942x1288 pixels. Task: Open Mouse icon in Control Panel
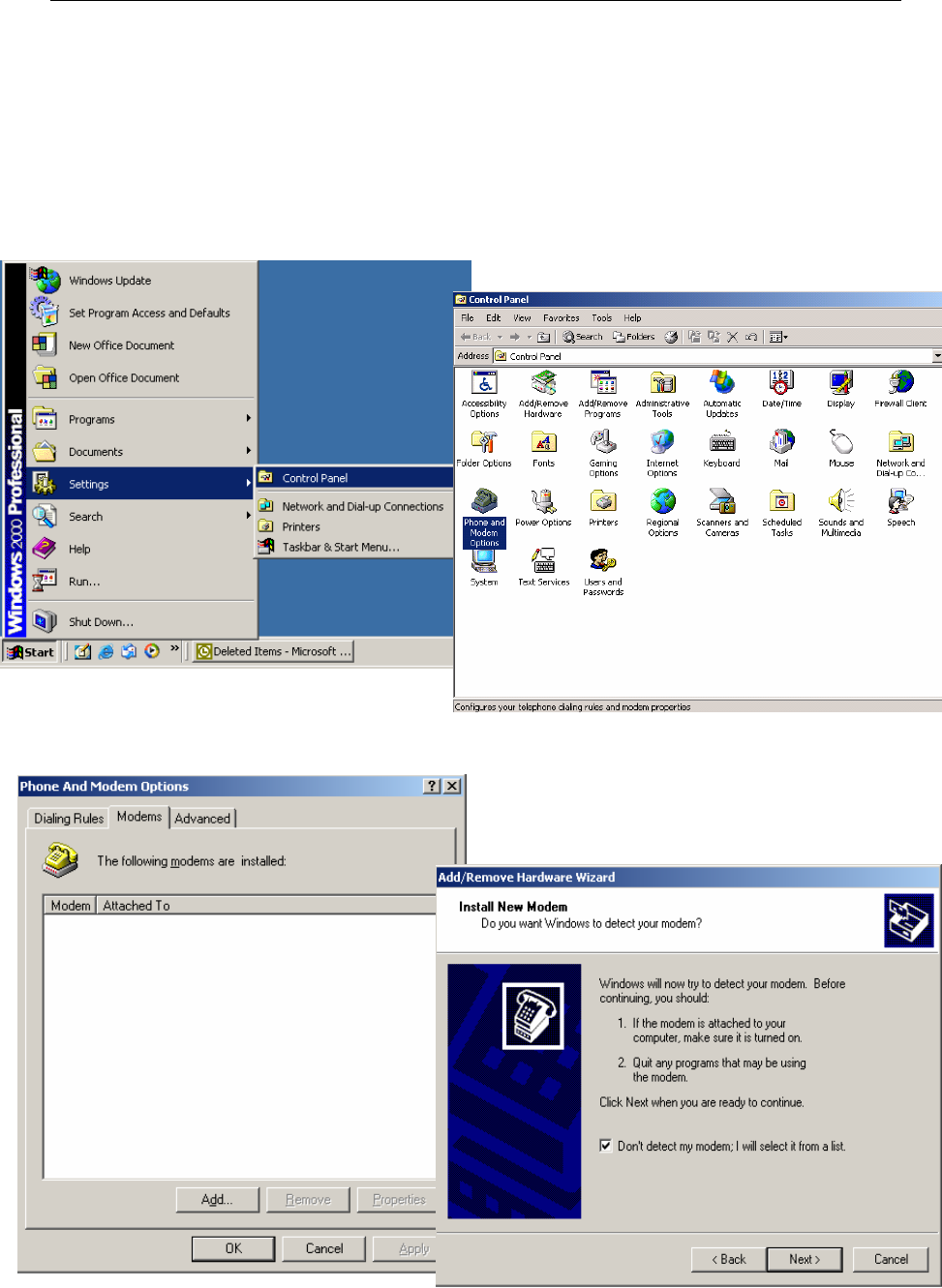tap(841, 449)
